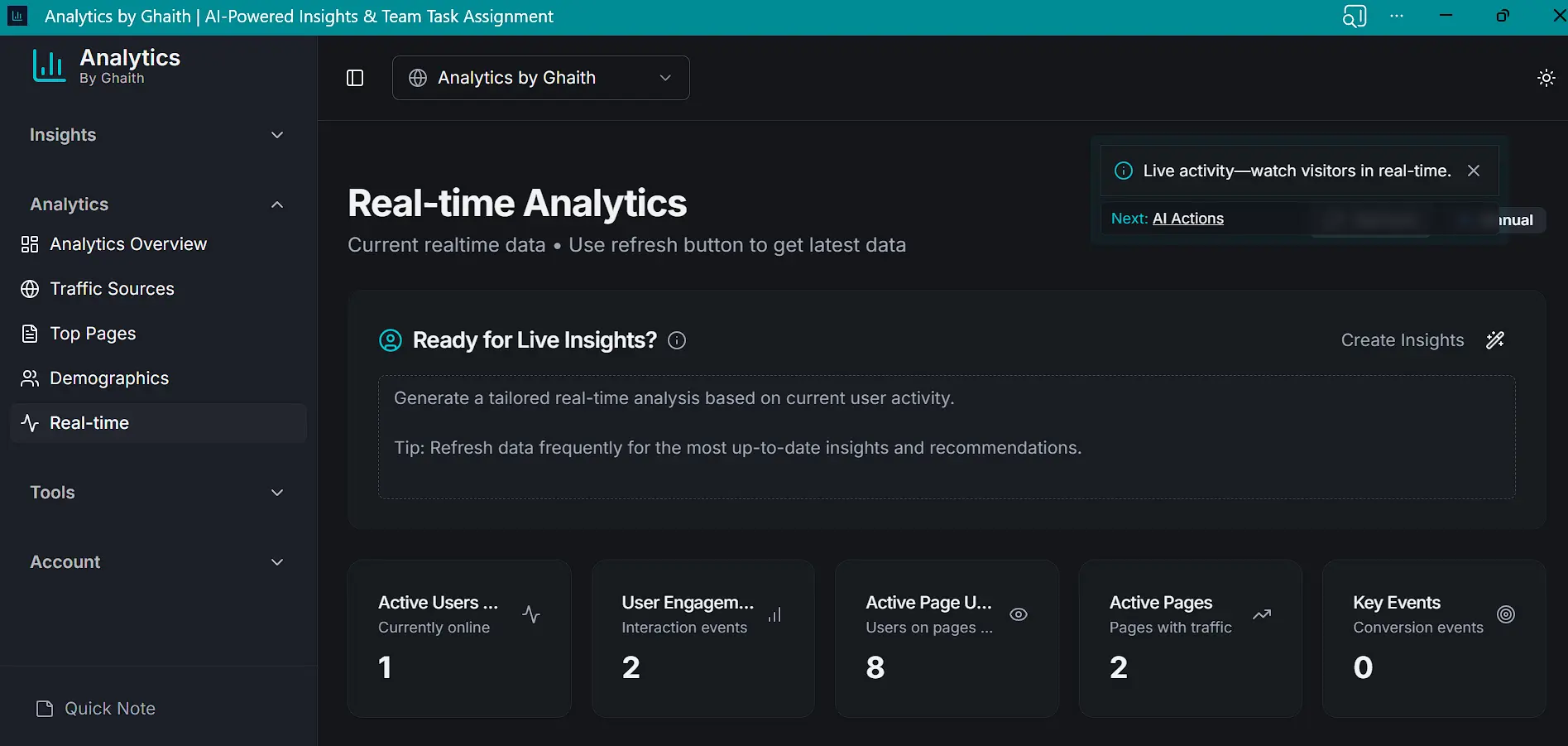Expand the Tools section

point(277,493)
